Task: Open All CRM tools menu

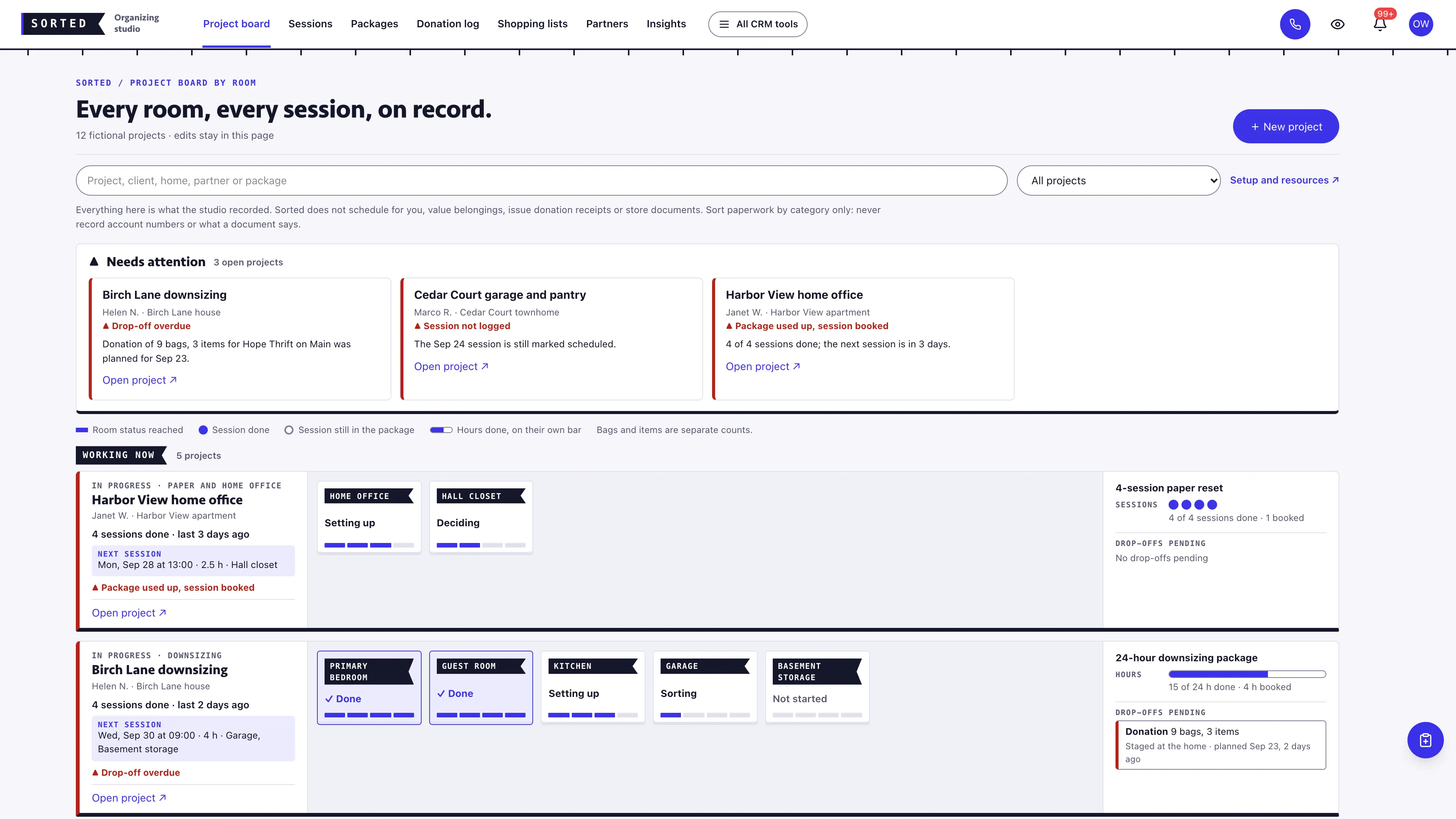Action: [x=758, y=24]
